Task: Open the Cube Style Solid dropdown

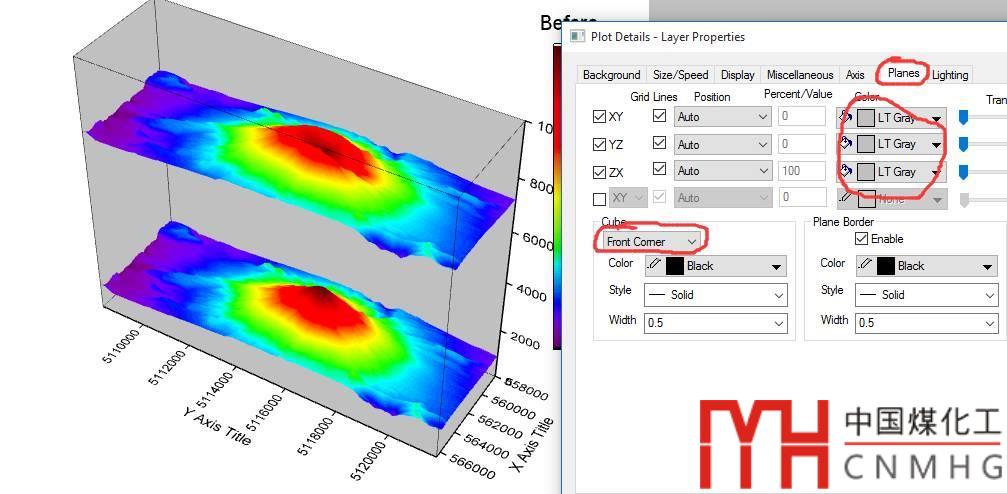Action: 715,295
